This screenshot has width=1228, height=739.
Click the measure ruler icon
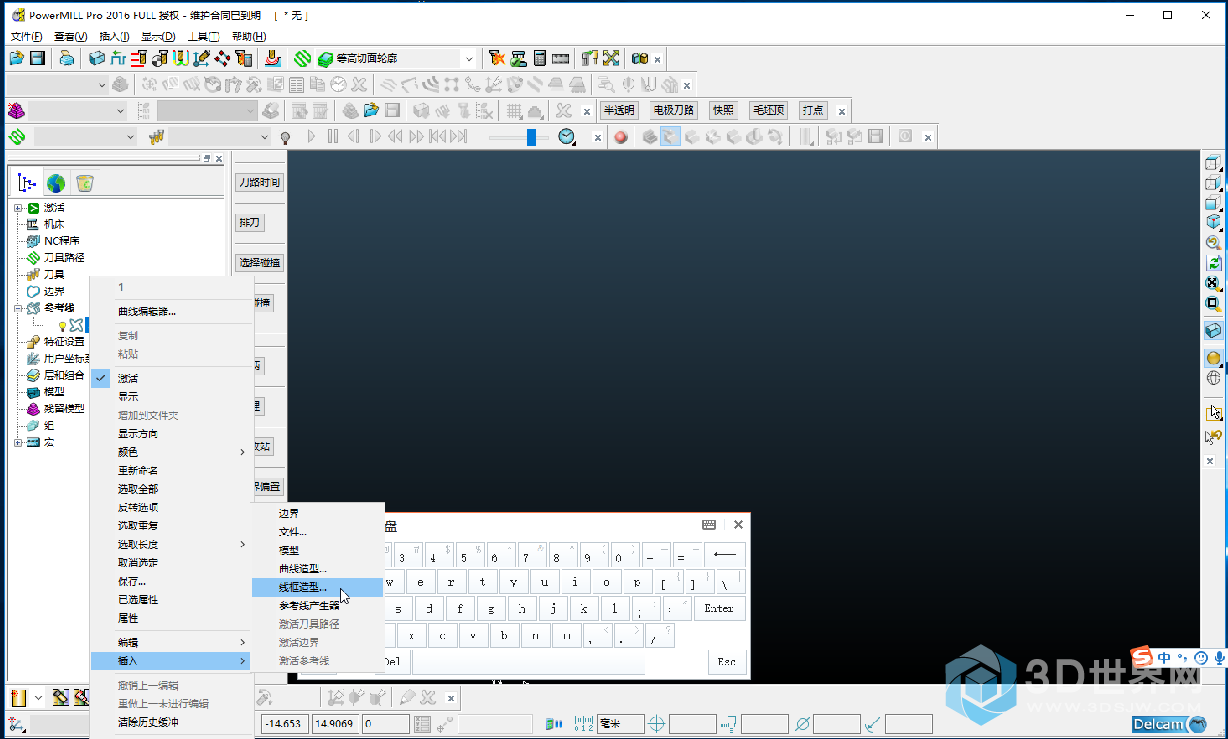561,59
